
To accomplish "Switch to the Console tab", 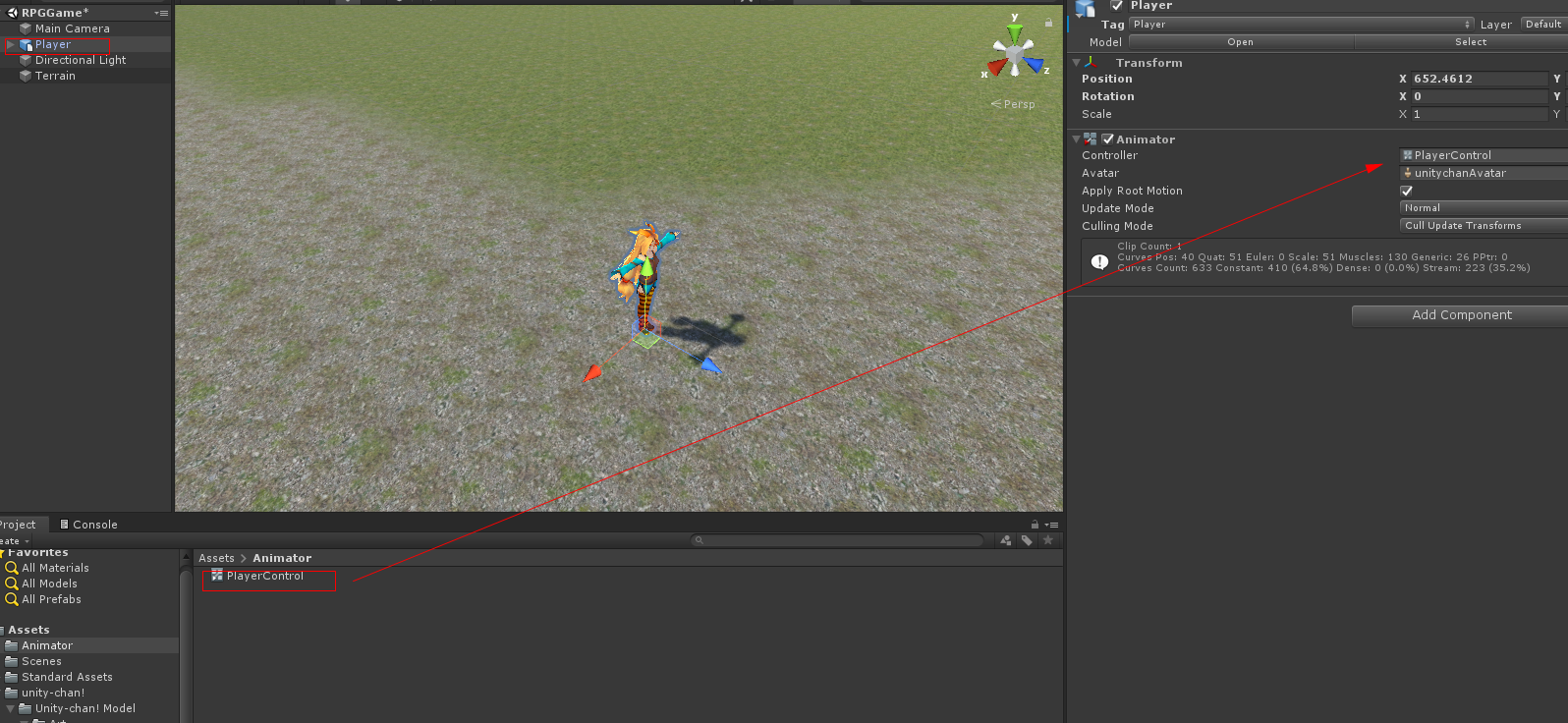I will pos(88,525).
